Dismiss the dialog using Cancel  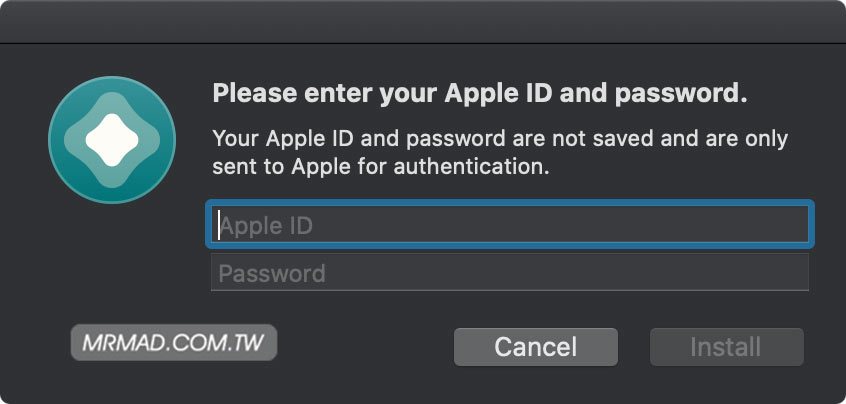[536, 347]
